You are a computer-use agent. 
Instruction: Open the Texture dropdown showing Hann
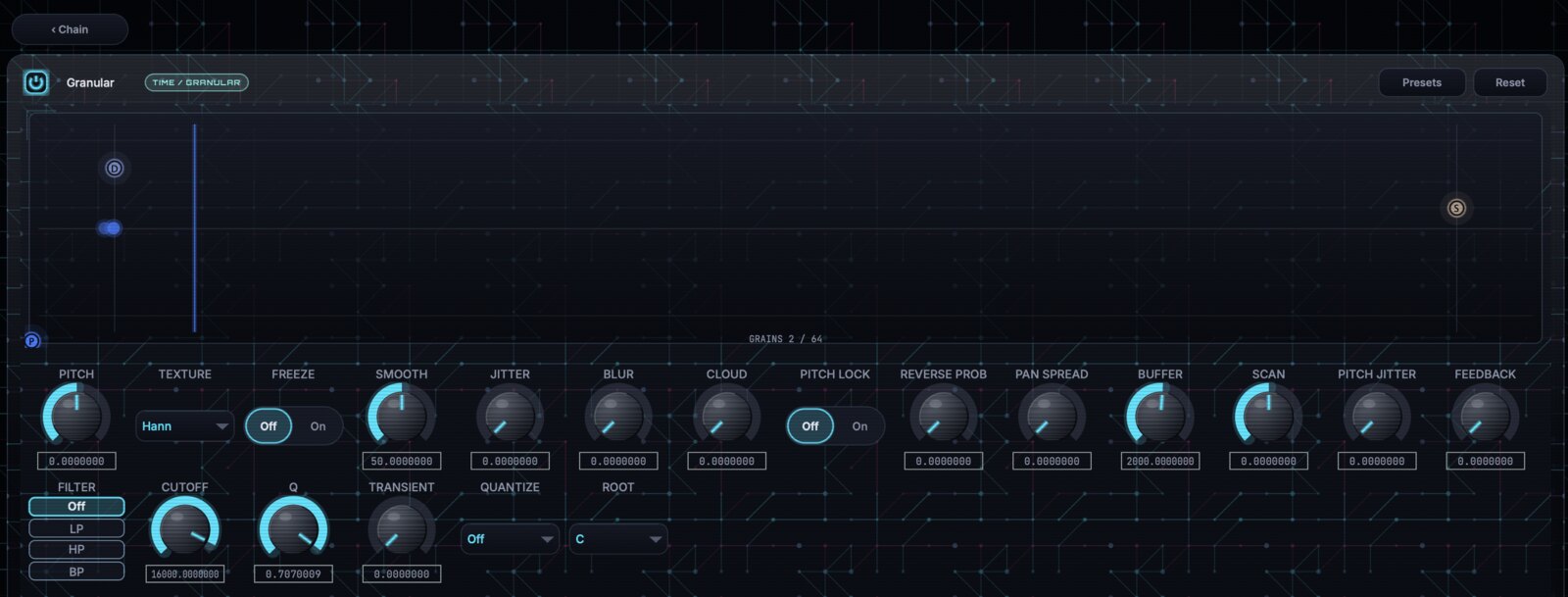(x=185, y=426)
